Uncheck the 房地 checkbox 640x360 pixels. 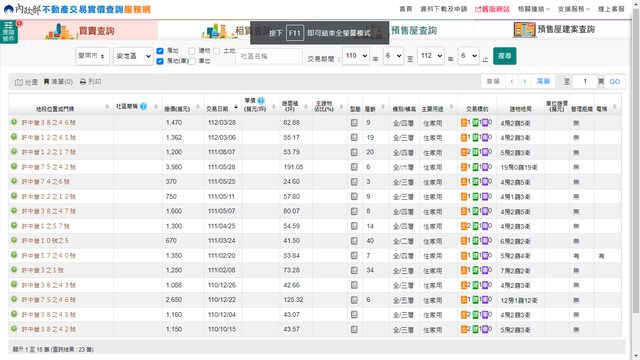pyautogui.click(x=160, y=51)
